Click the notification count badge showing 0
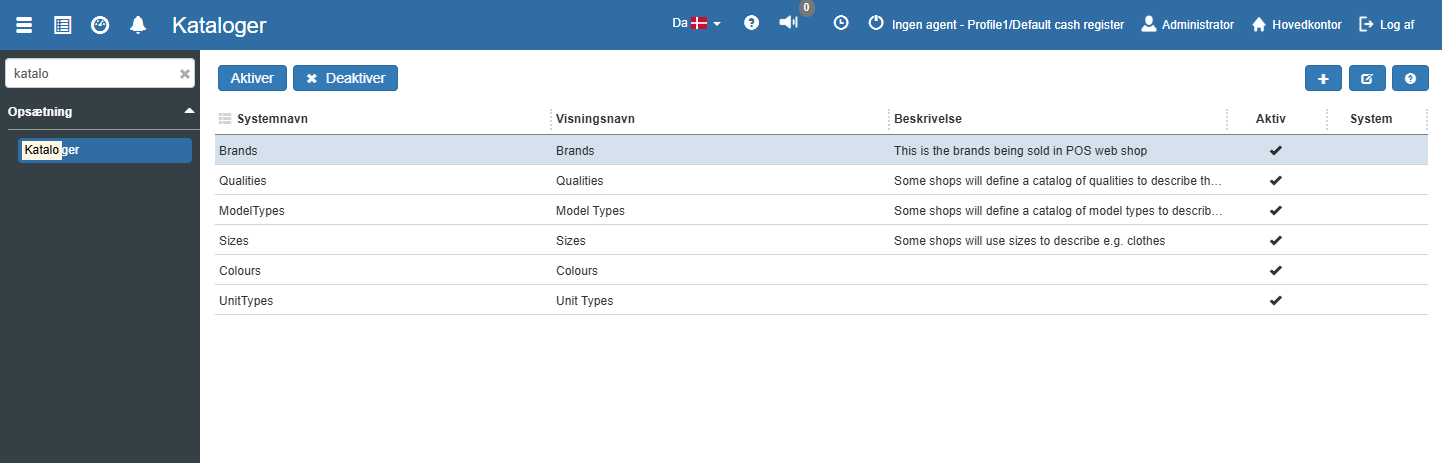This screenshot has height=463, width=1442. pyautogui.click(x=806, y=8)
